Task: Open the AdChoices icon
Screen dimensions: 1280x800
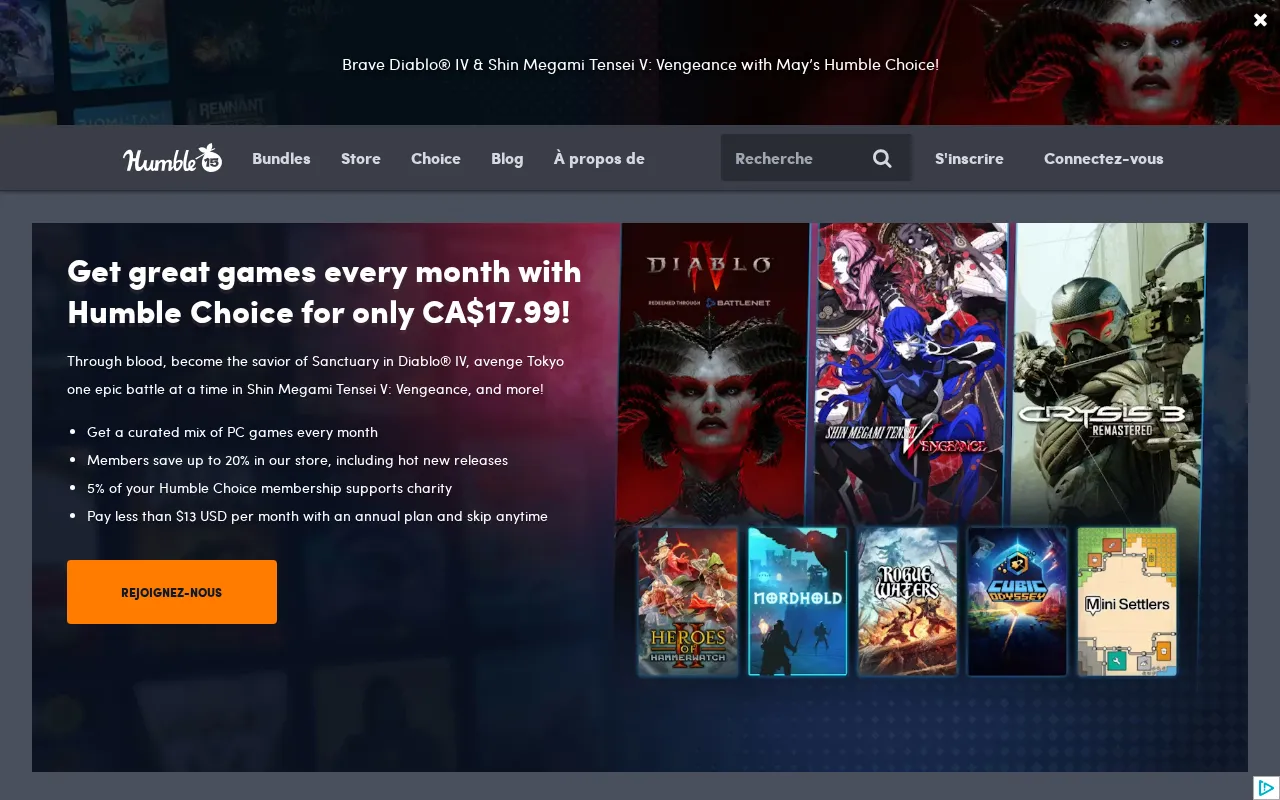Action: (x=1266, y=788)
